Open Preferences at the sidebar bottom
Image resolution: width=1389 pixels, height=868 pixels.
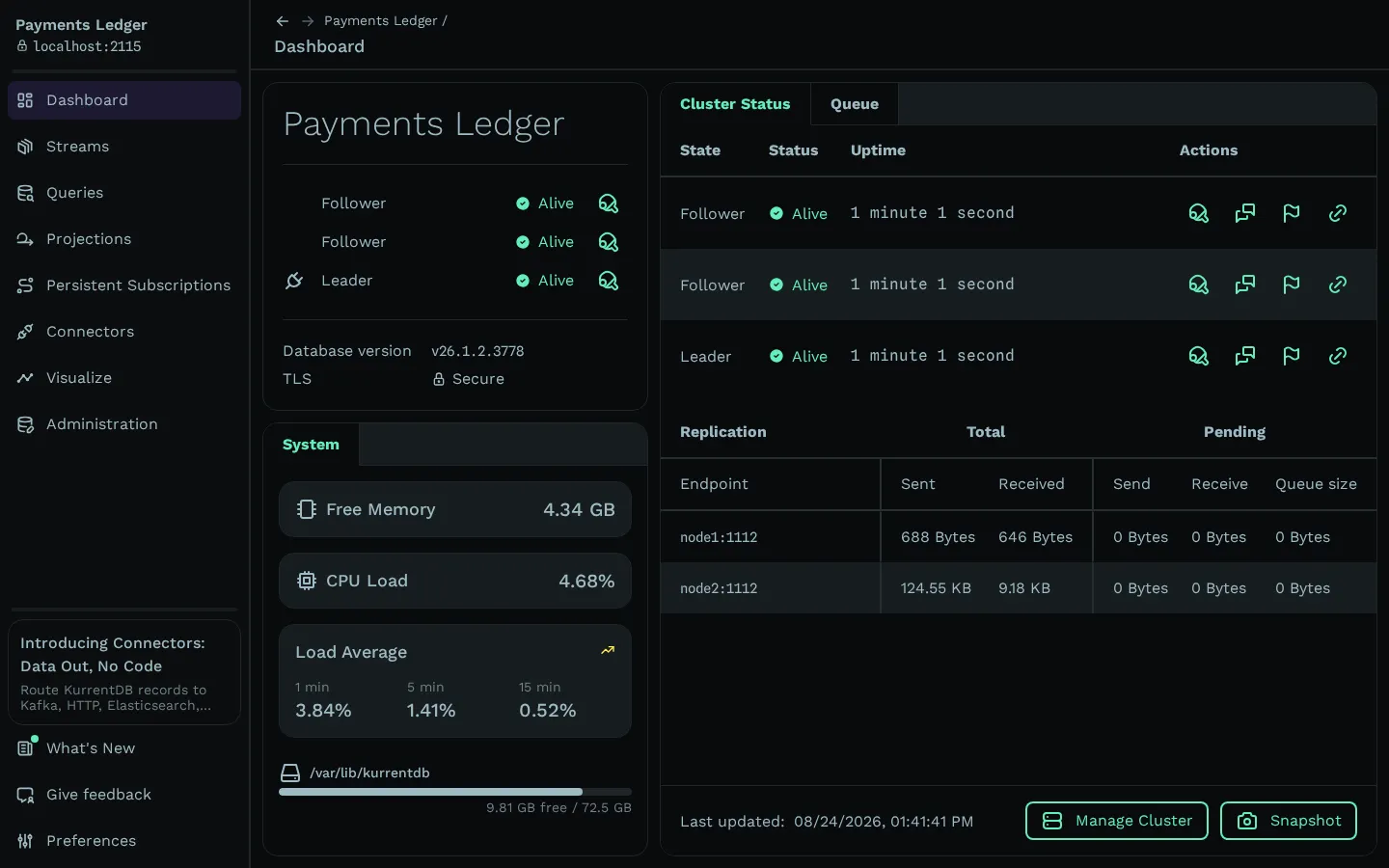(124, 841)
